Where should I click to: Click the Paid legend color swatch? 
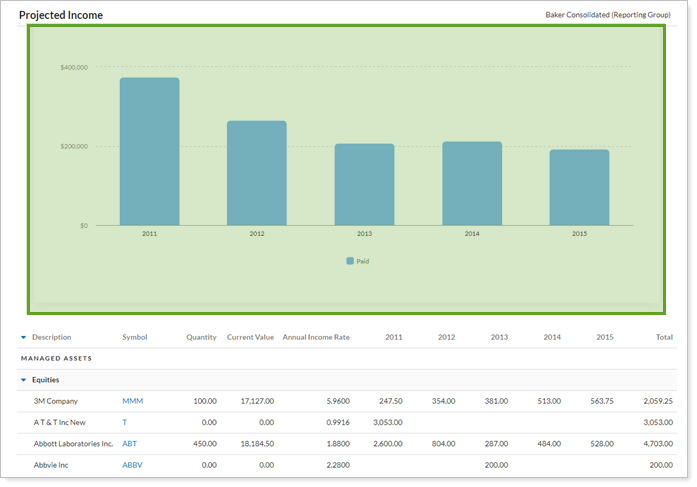(x=350, y=260)
